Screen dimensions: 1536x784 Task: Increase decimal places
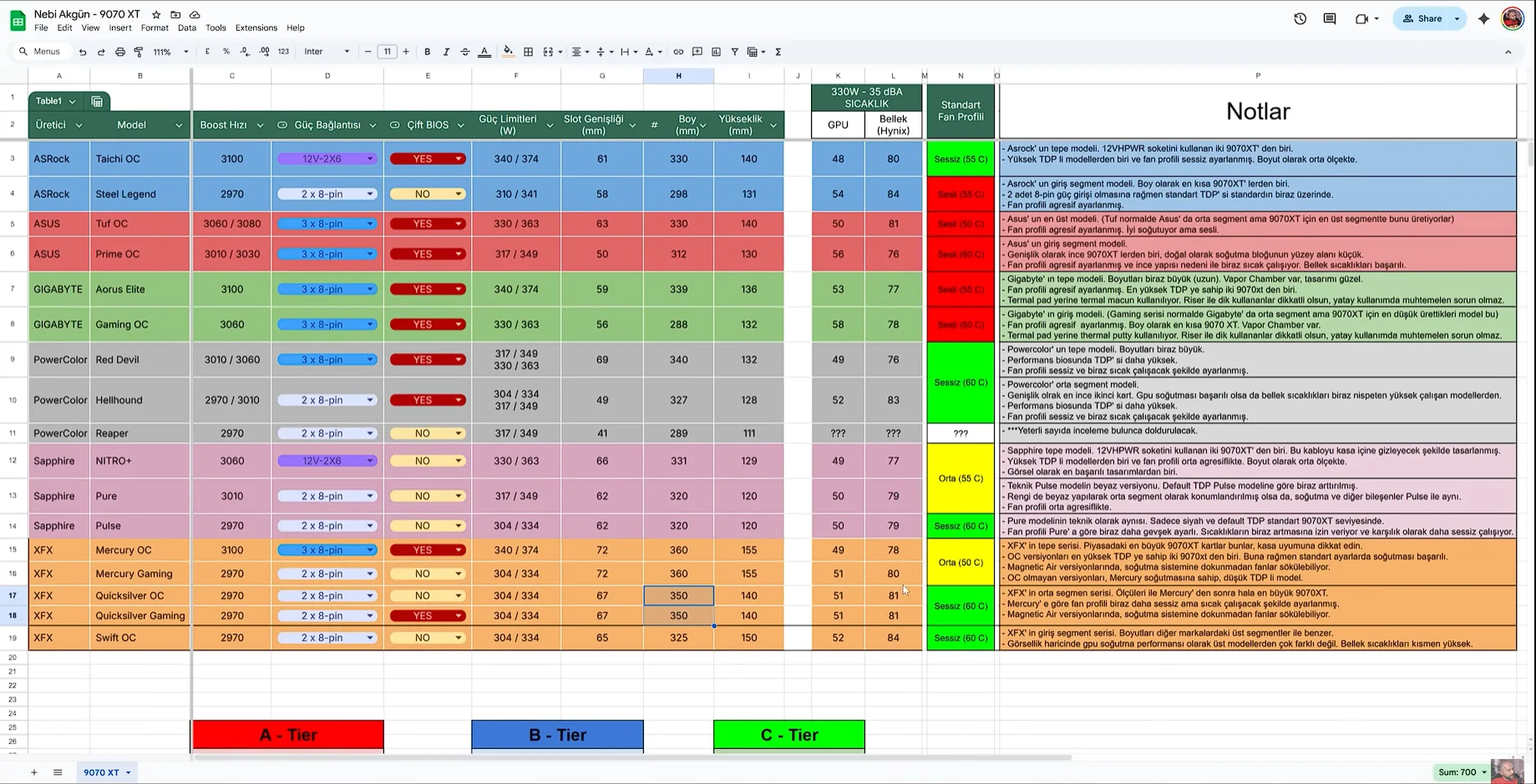point(264,52)
